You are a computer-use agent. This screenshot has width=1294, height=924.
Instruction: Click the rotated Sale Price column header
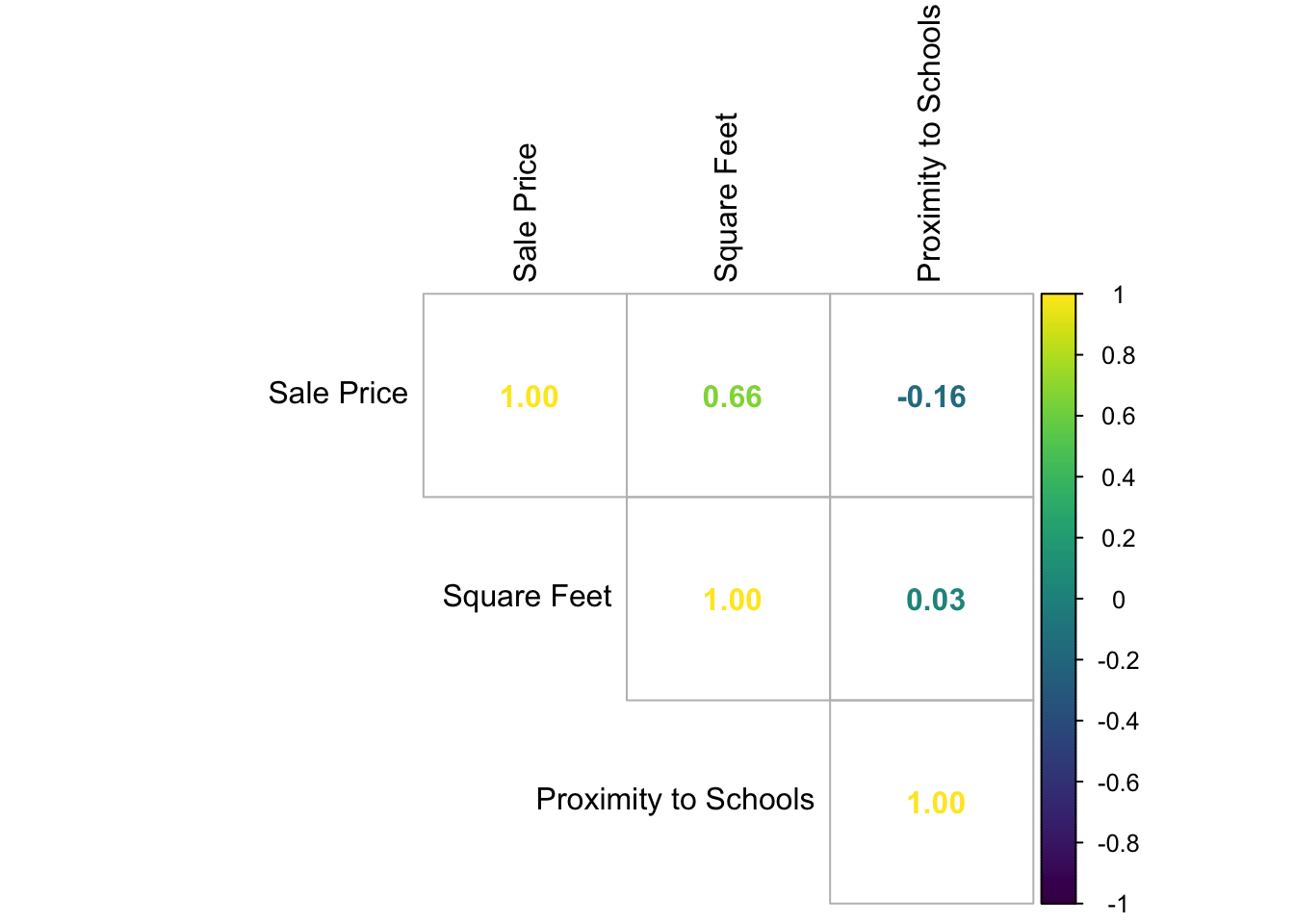pyautogui.click(x=525, y=213)
